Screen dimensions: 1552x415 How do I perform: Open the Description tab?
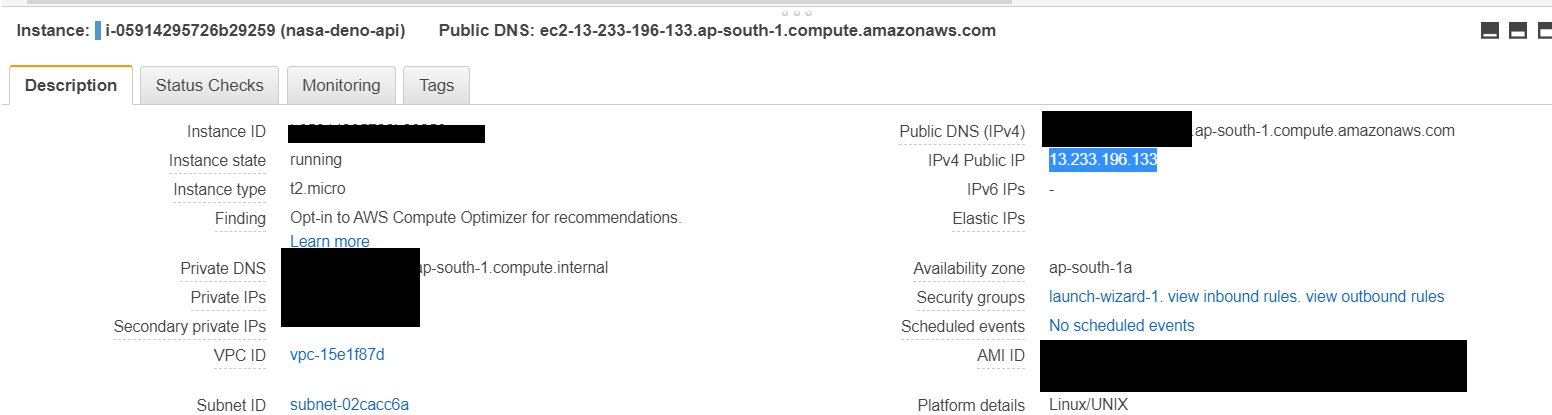71,85
